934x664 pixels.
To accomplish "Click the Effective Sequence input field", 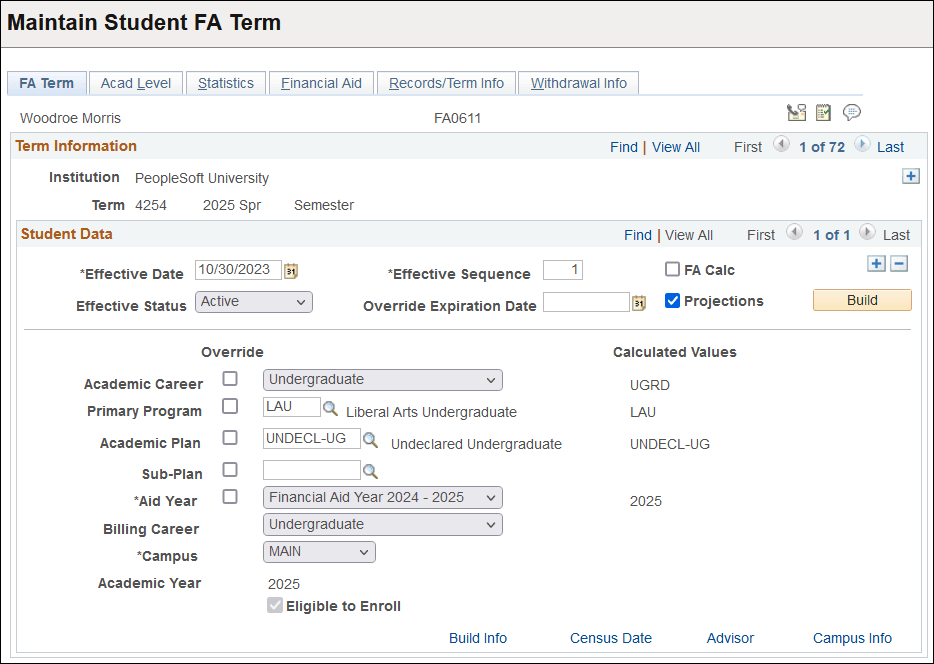I will (562, 269).
